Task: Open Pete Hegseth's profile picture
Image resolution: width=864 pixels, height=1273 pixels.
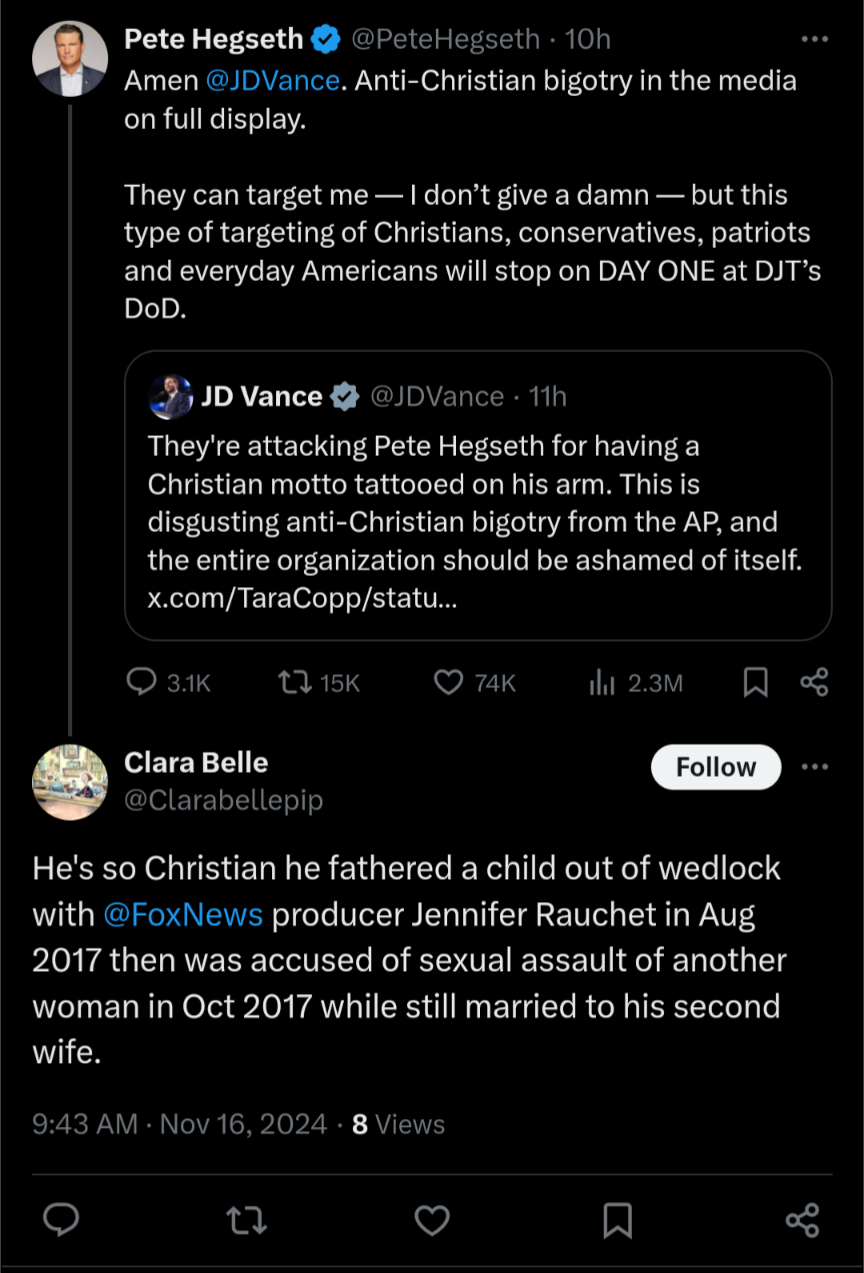Action: tap(70, 59)
